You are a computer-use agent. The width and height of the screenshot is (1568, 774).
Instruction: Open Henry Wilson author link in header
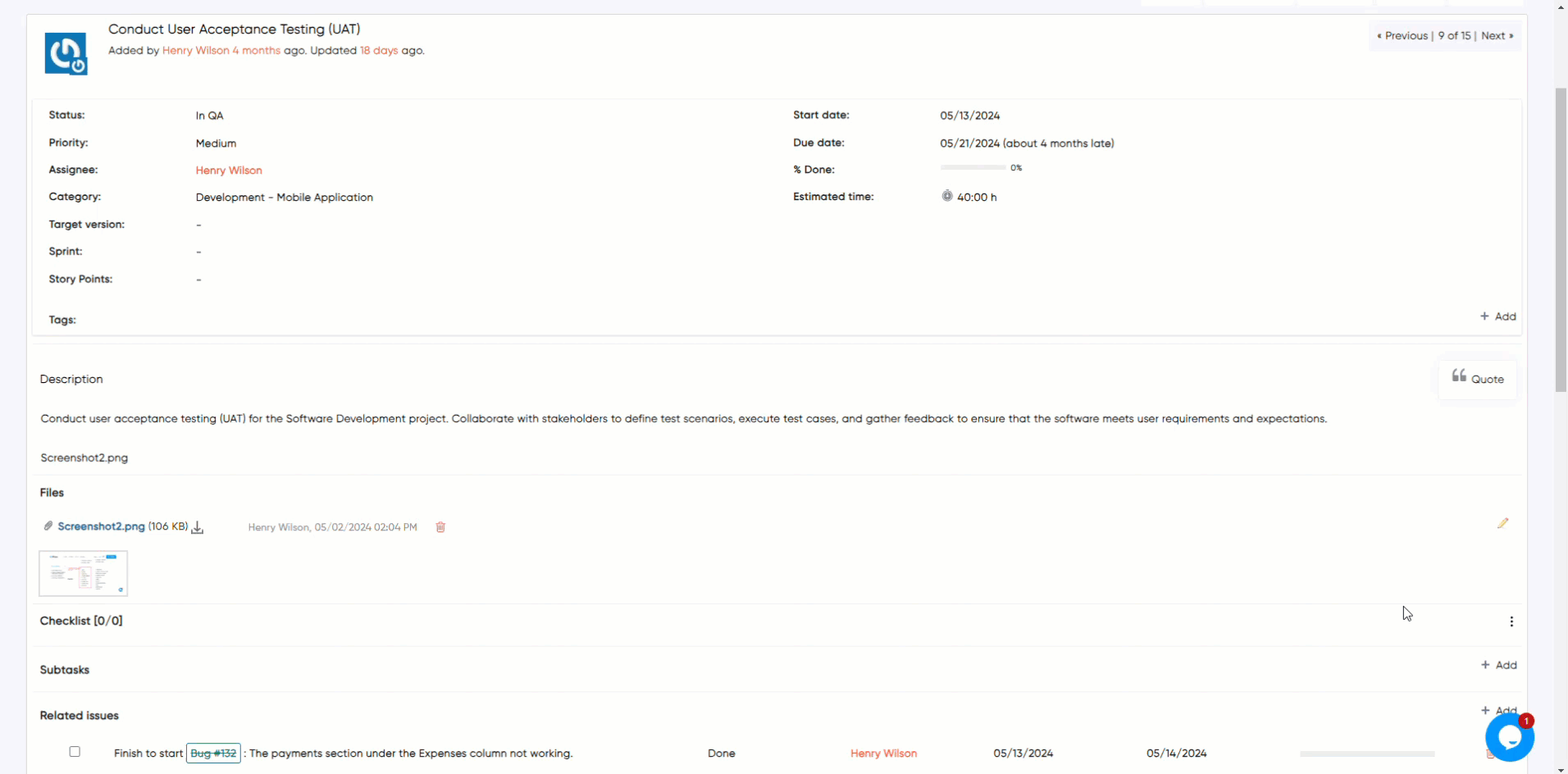[x=195, y=51]
